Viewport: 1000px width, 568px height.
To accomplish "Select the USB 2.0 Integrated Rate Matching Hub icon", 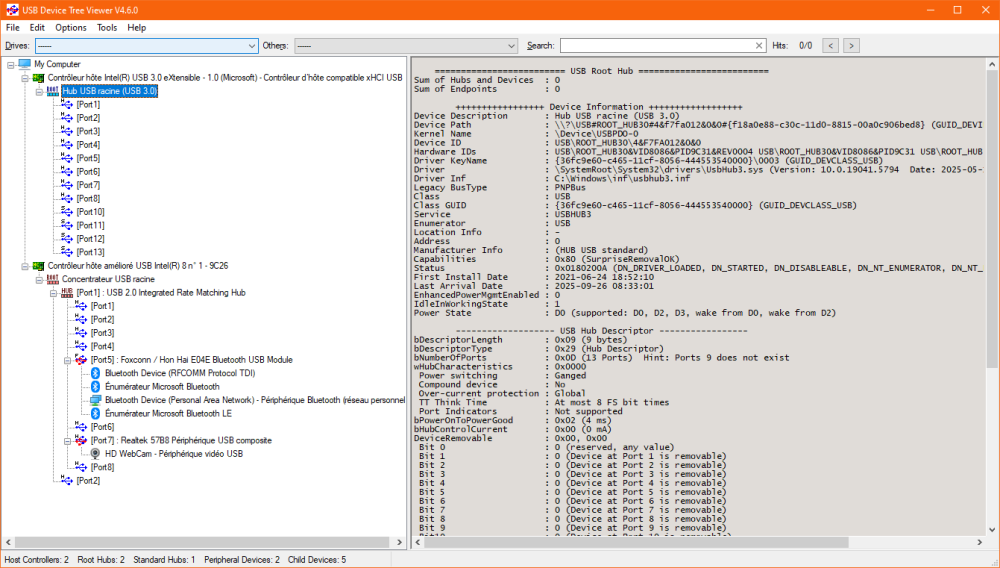I will 67,293.
